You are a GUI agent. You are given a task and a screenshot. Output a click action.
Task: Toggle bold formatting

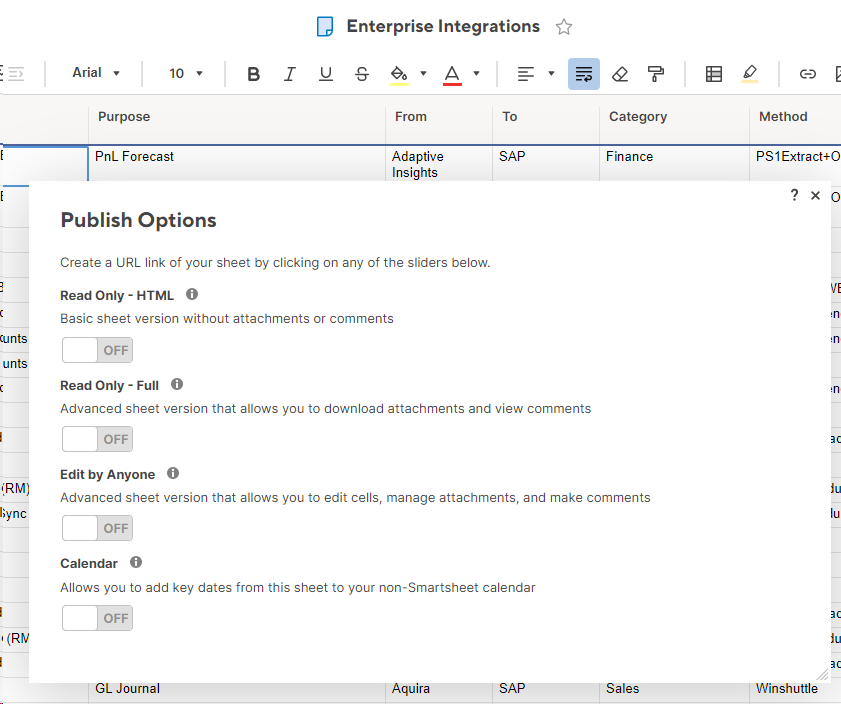click(x=253, y=74)
